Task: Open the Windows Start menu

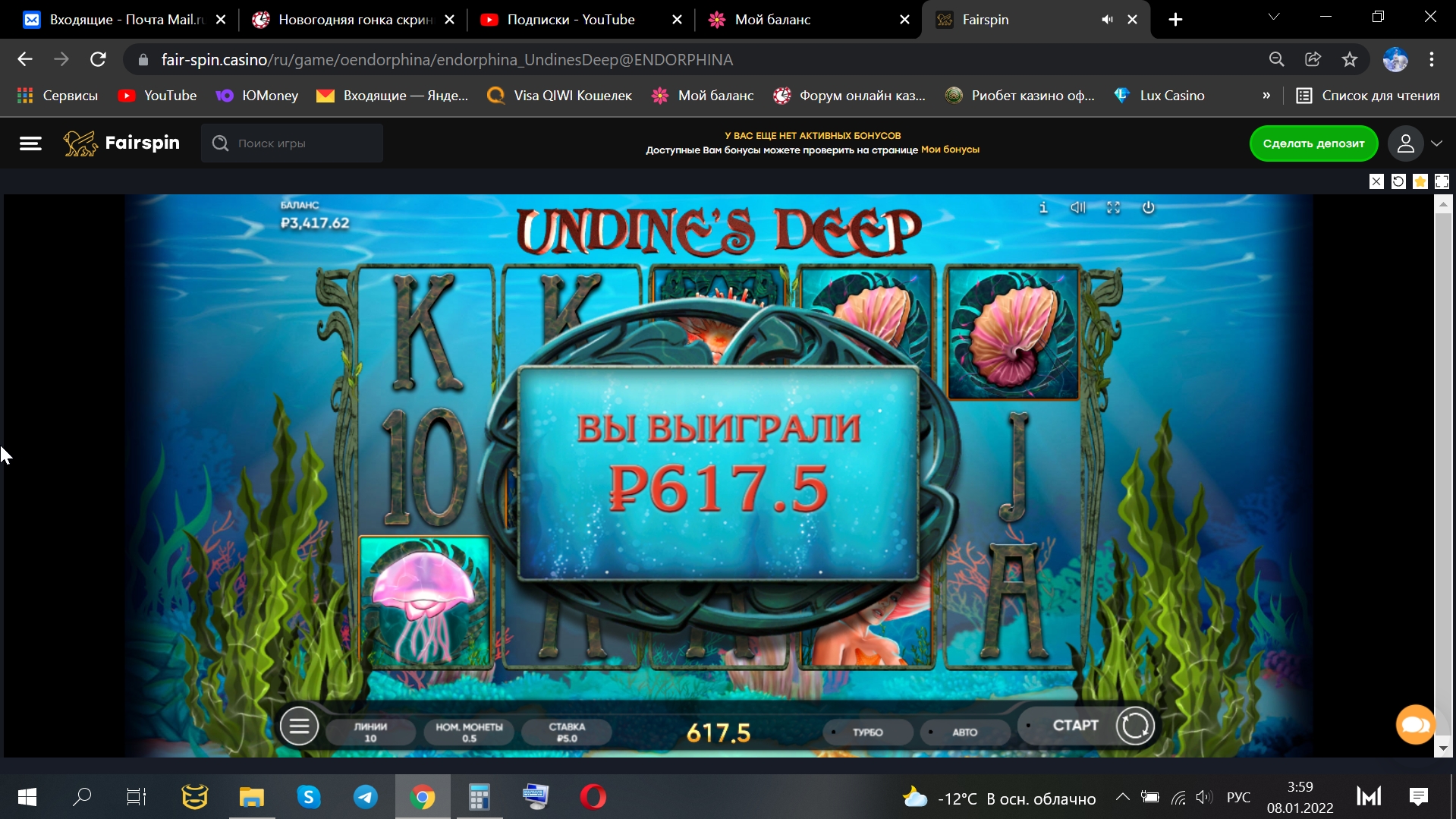Action: click(x=27, y=797)
